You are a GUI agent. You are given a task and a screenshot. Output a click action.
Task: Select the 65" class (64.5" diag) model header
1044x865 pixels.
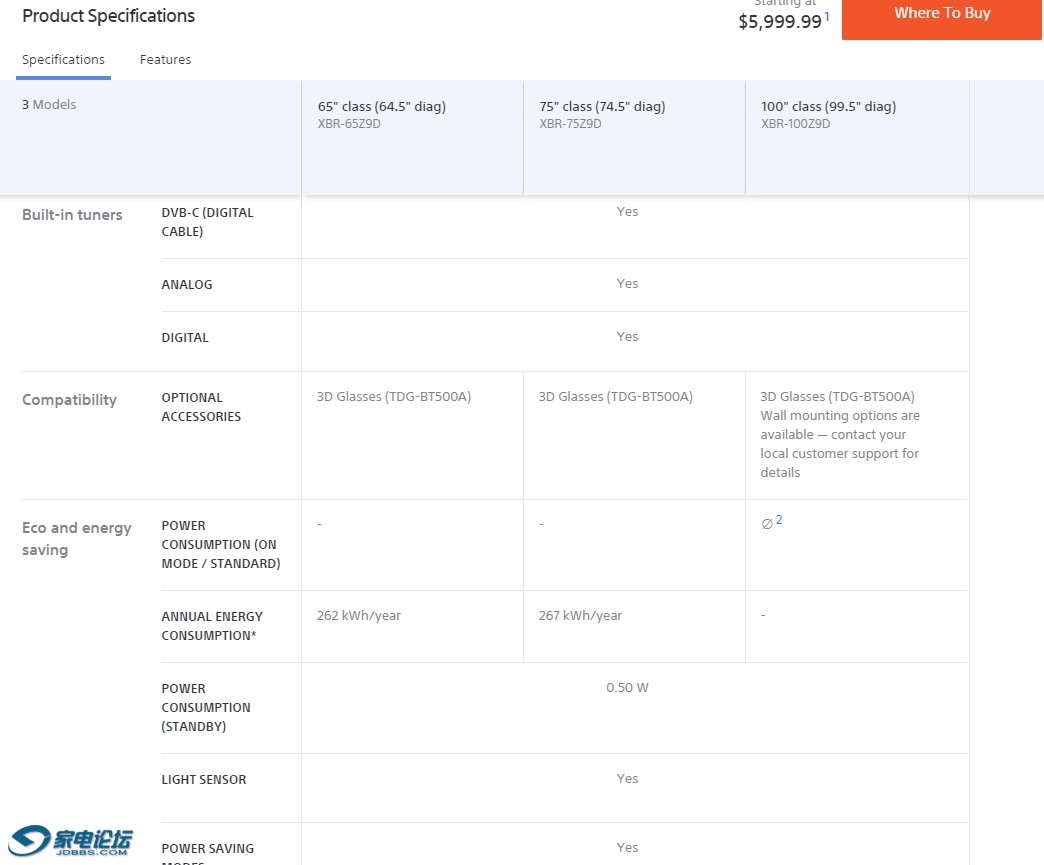click(x=382, y=107)
